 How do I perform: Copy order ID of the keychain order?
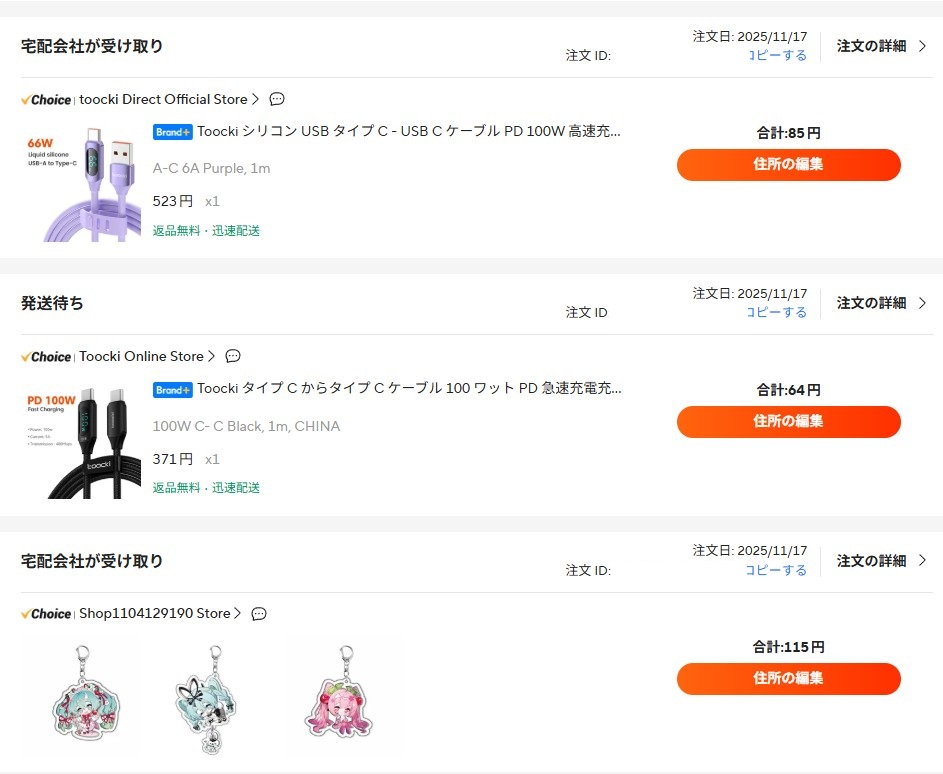(776, 570)
